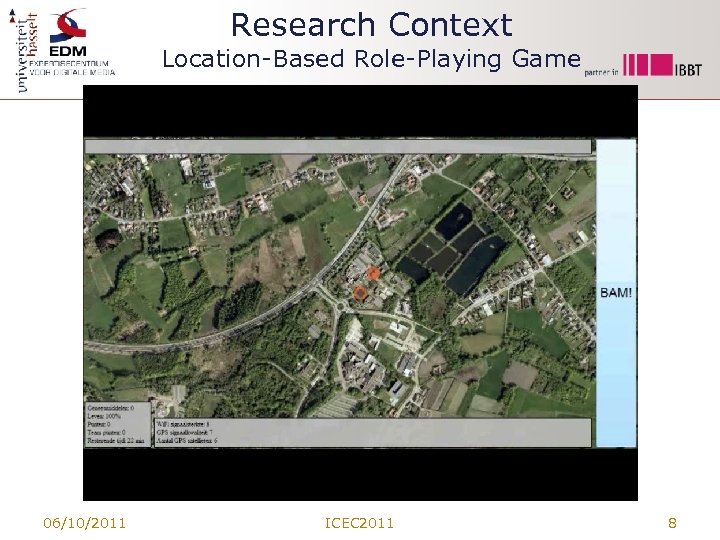Click the Universiteit Hasselt logo
Image resolution: width=720 pixels, height=540 pixels.
coord(23,51)
